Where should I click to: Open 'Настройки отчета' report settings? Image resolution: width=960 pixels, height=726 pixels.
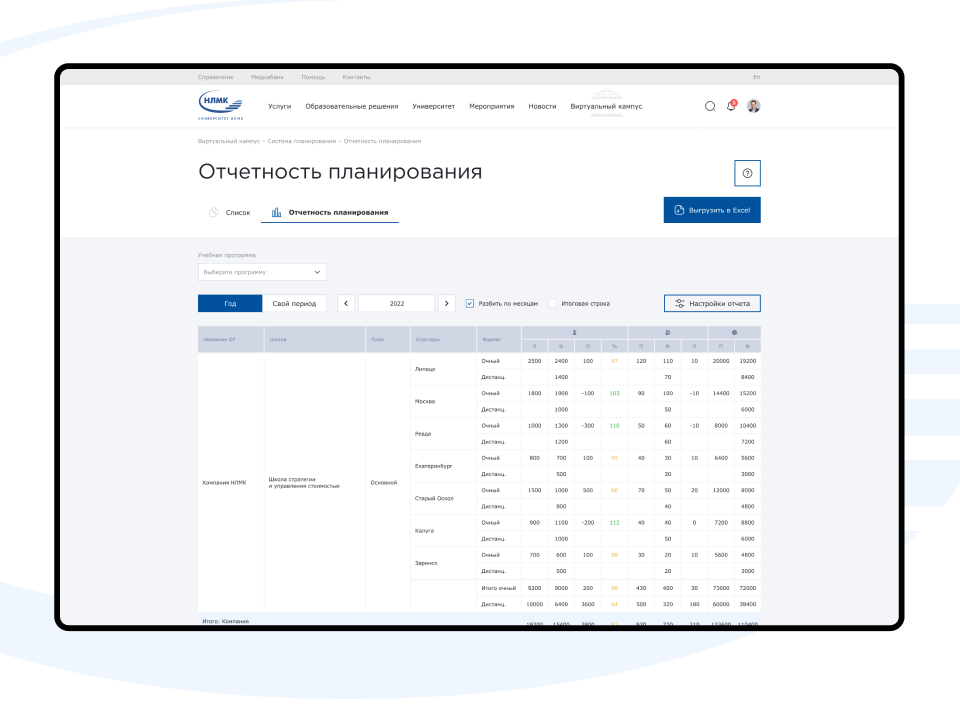click(712, 303)
